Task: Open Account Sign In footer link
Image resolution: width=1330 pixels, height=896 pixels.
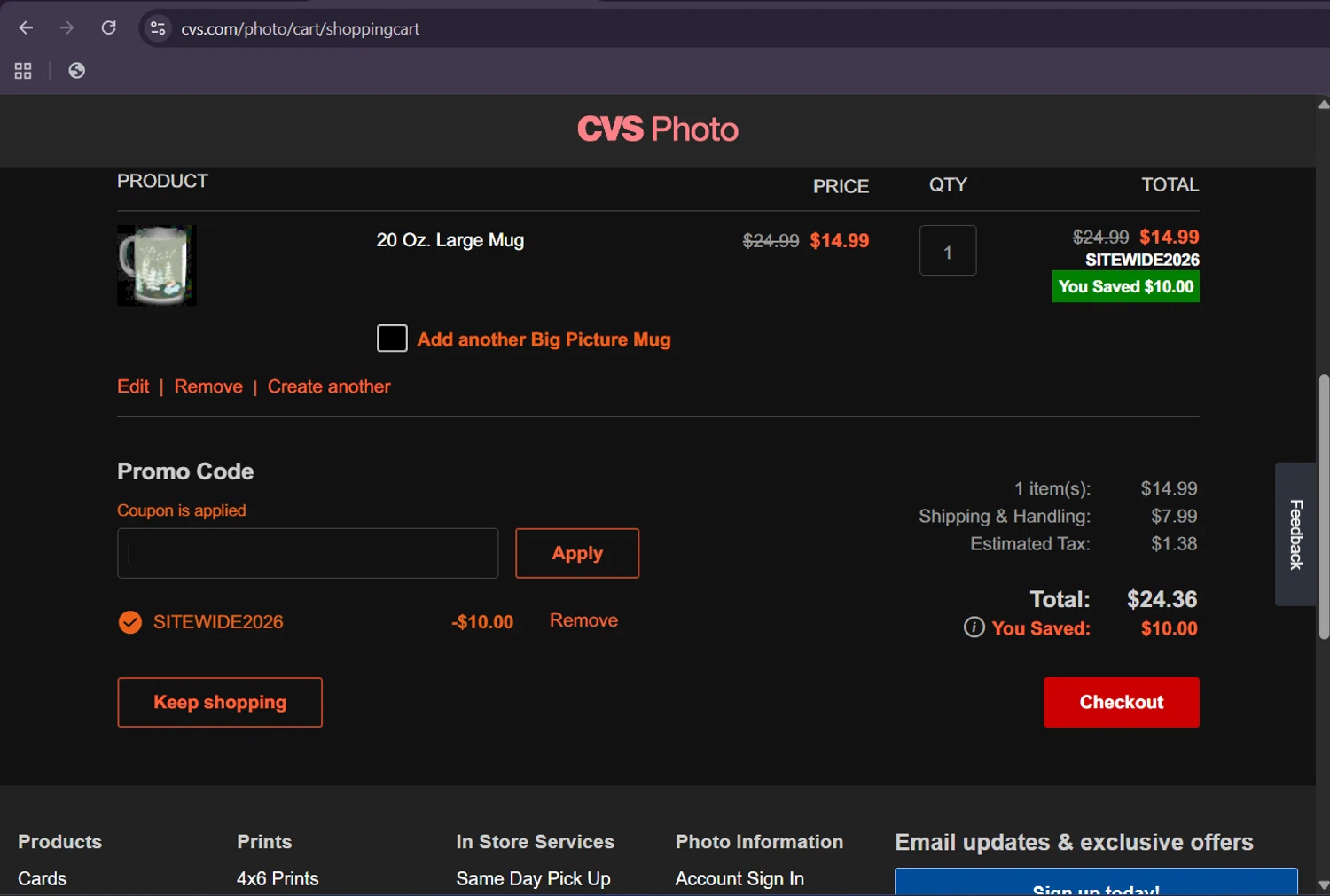Action: (x=739, y=878)
